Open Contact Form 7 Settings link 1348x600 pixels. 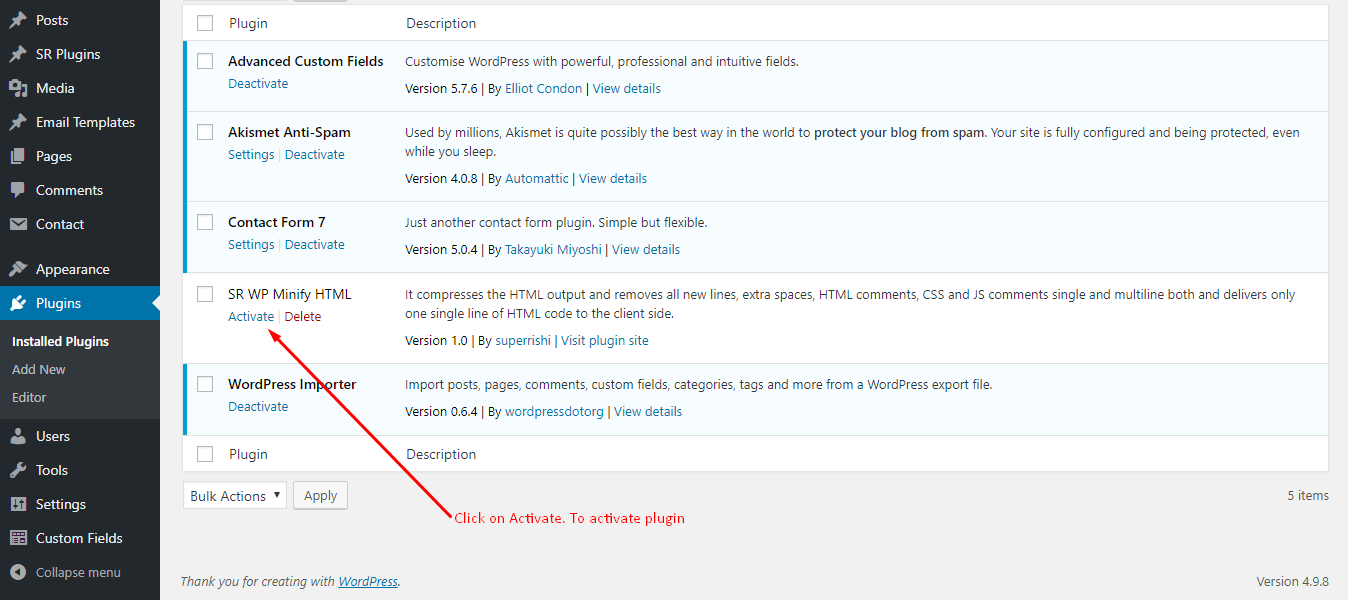click(251, 244)
